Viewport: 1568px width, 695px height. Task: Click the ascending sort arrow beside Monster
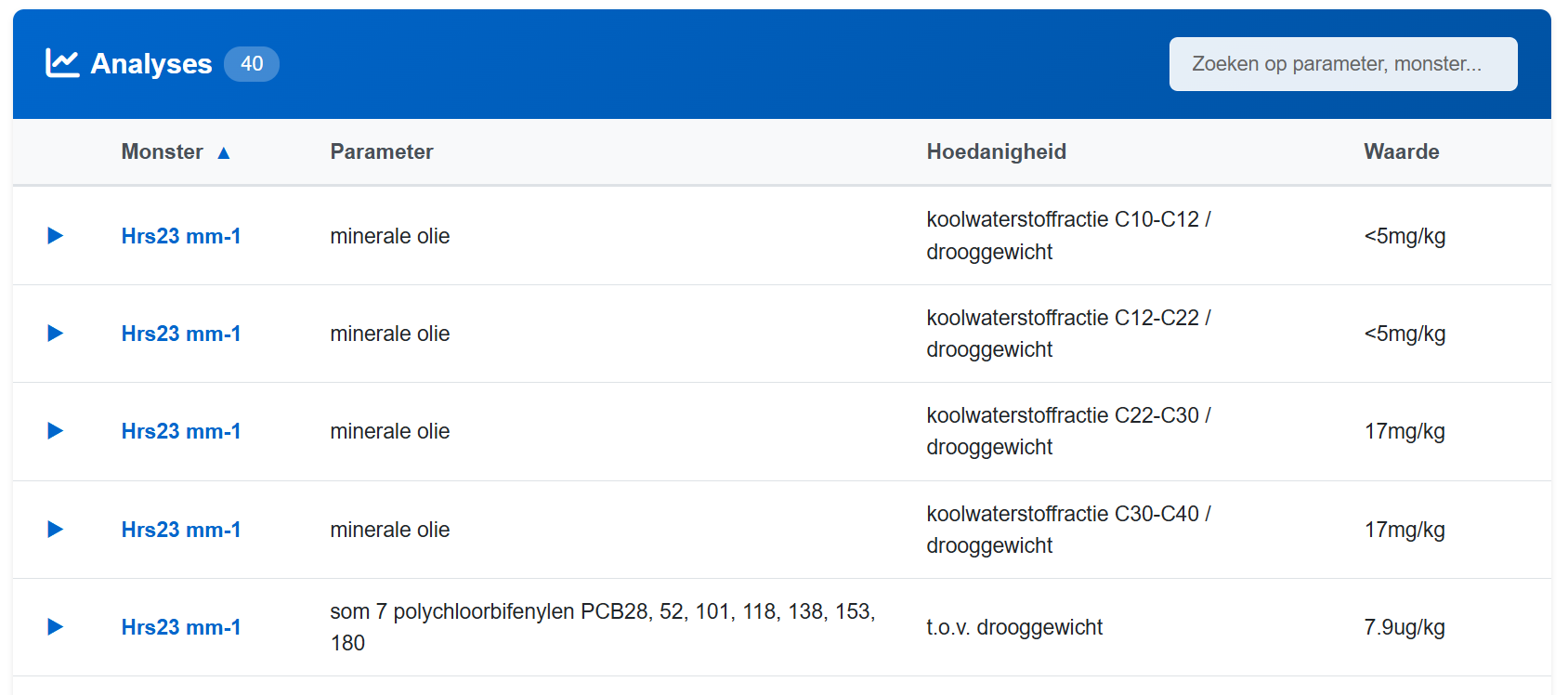224,153
